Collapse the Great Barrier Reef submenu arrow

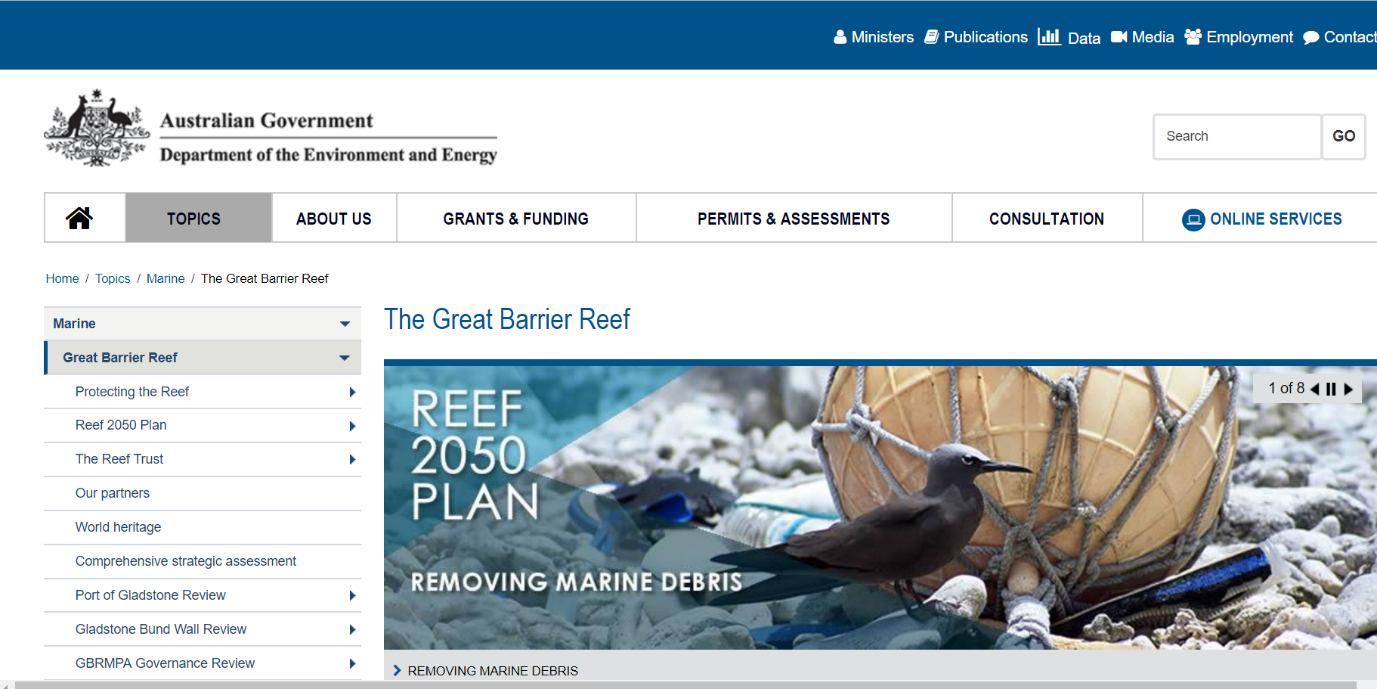(345, 358)
